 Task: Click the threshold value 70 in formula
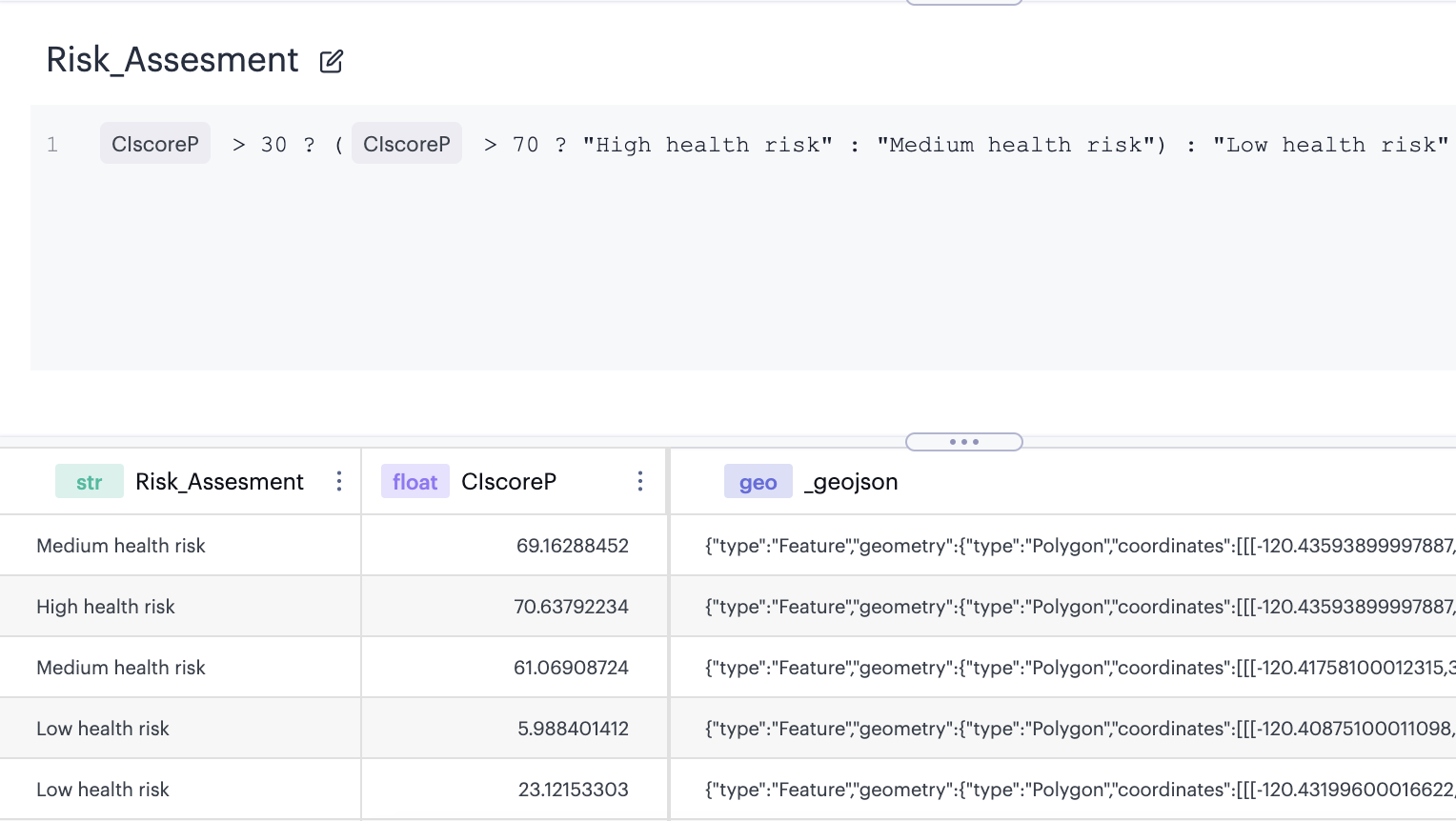tap(525, 145)
